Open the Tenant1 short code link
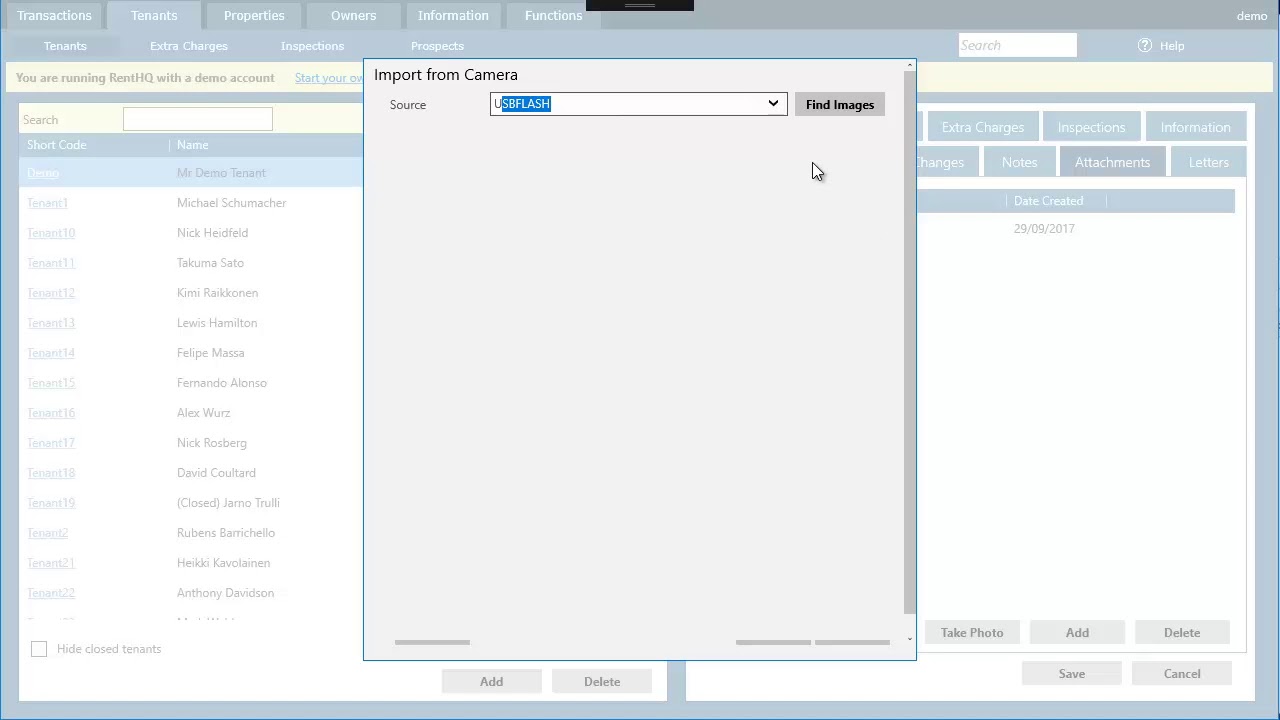Viewport: 1280px width, 720px height. click(x=47, y=203)
